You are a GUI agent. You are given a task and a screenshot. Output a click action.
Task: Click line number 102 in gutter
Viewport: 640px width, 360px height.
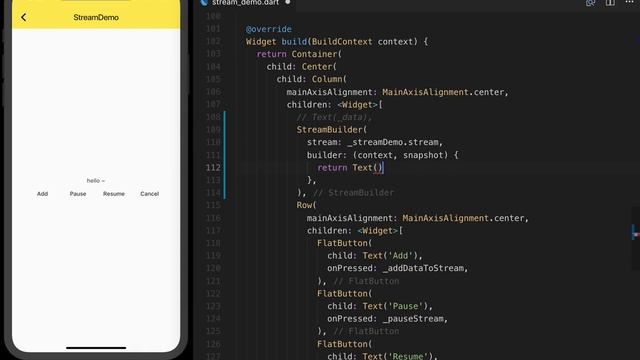point(213,42)
